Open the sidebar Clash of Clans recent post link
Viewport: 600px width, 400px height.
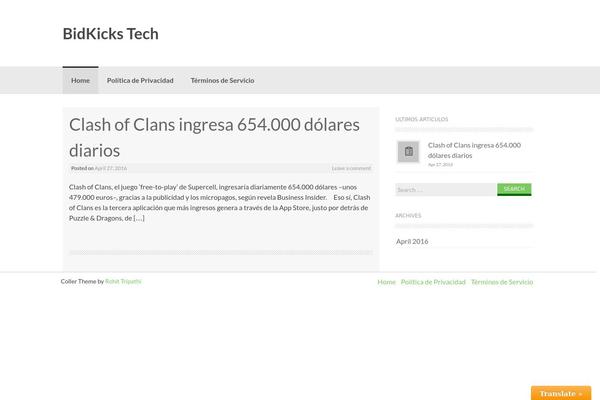[x=473, y=150]
